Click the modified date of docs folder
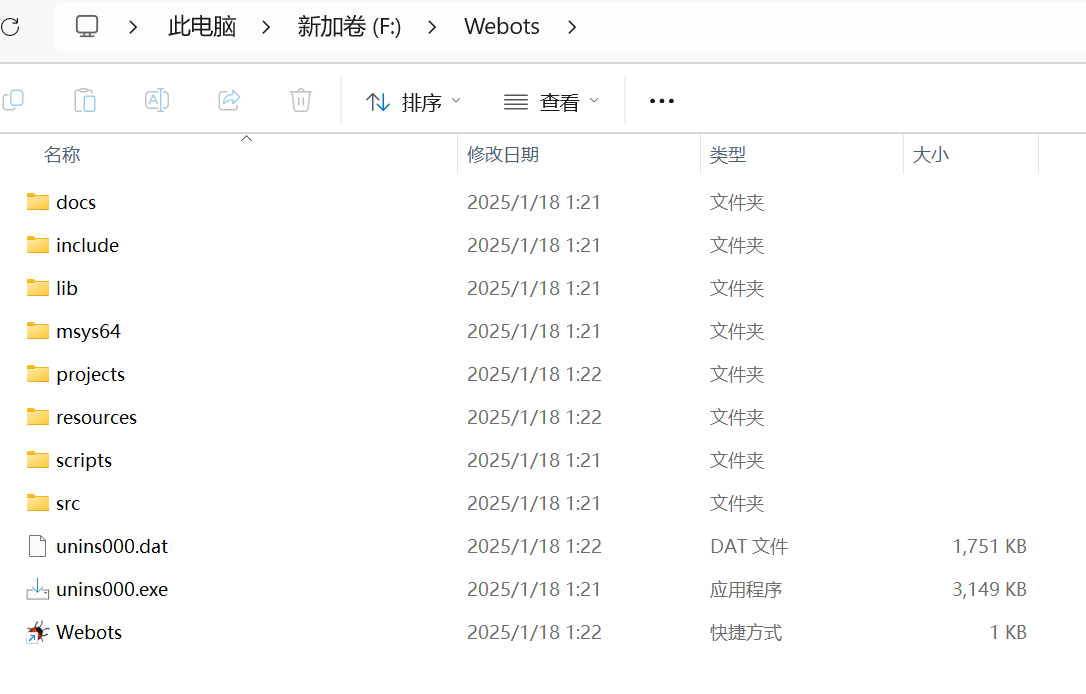The width and height of the screenshot is (1086, 694). click(533, 202)
